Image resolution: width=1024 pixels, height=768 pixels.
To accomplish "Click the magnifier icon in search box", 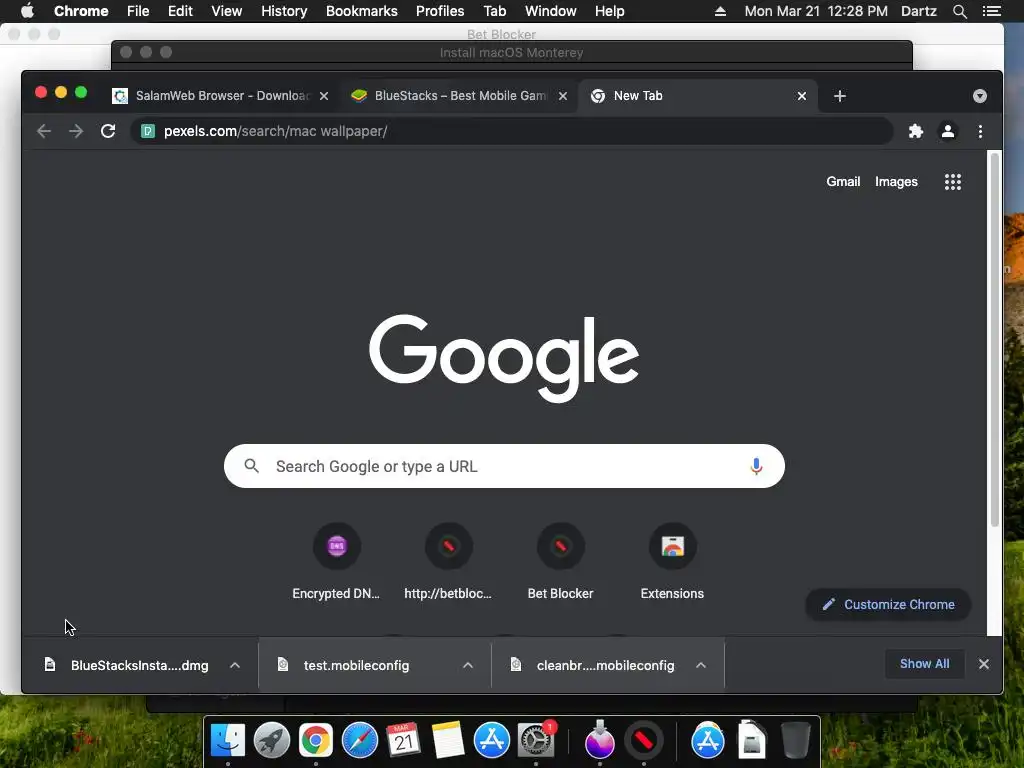I will coord(251,466).
